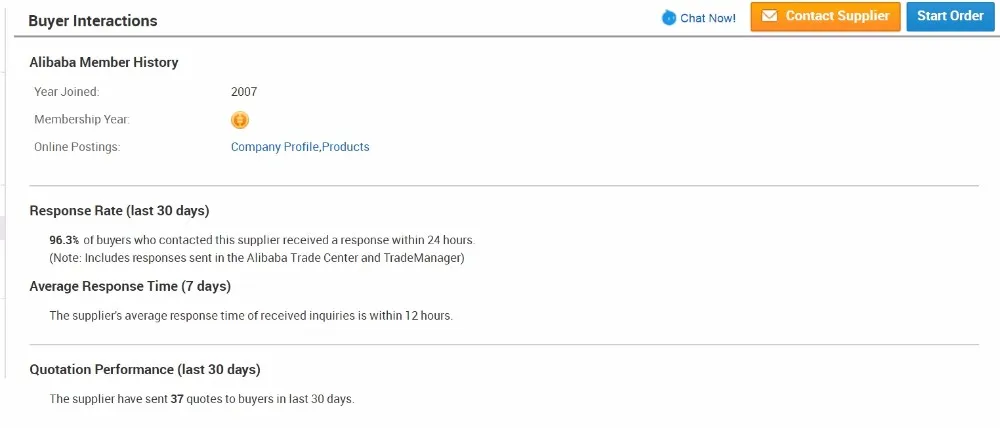Click the Quotation Performance (last 30 days) heading

click(145, 370)
